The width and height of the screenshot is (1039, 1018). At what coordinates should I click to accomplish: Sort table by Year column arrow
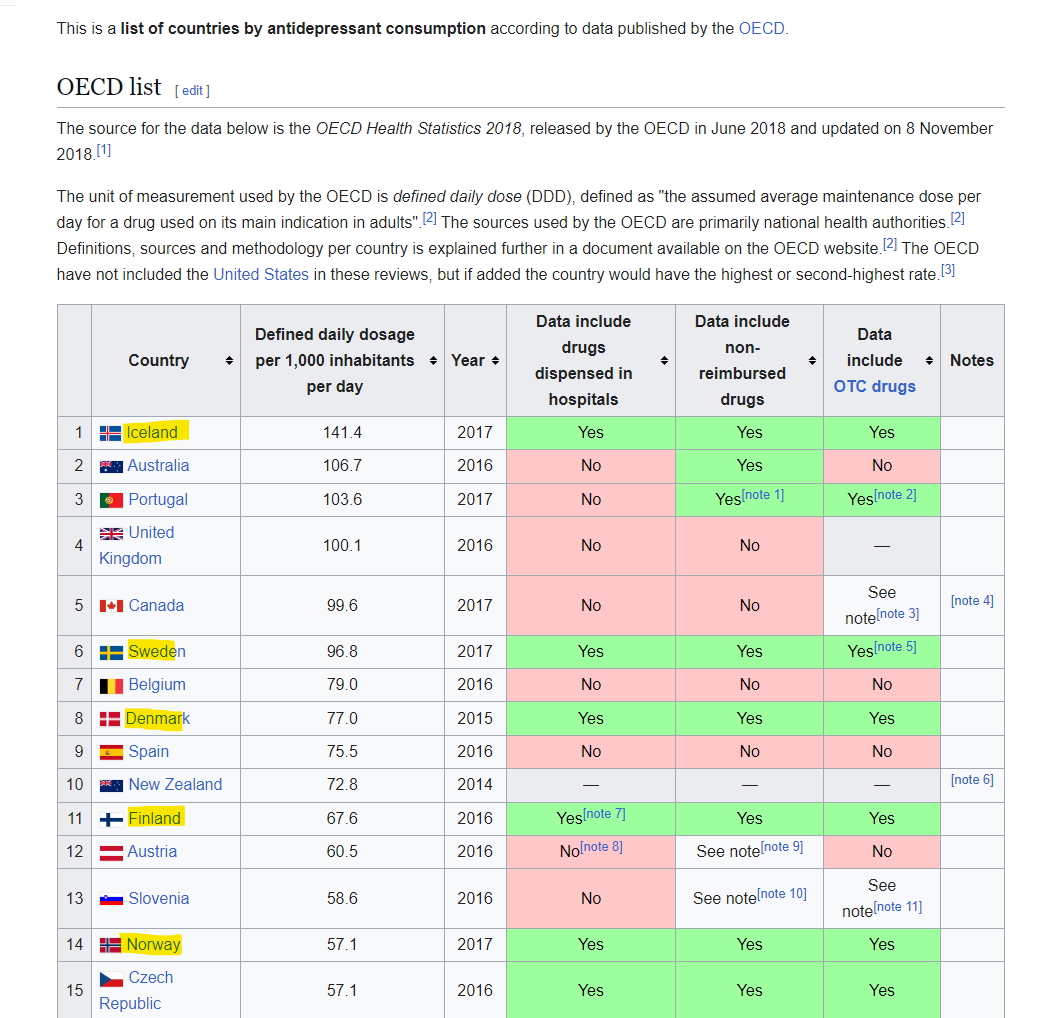click(495, 361)
